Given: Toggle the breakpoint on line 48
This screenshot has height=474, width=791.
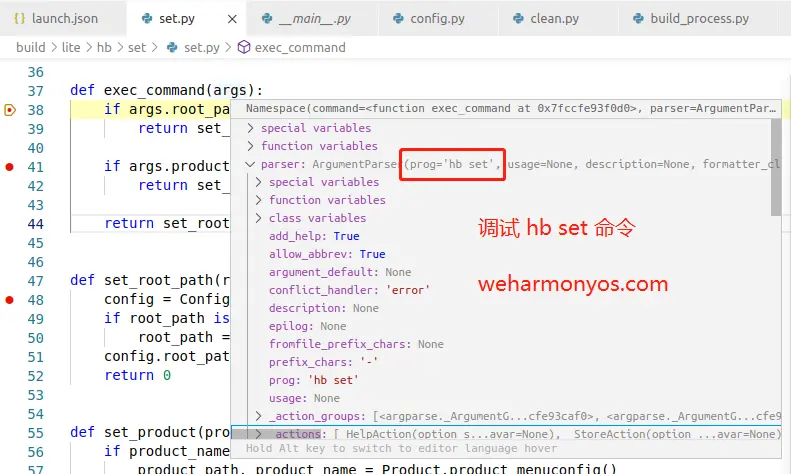Looking at the screenshot, I should [x=10, y=300].
